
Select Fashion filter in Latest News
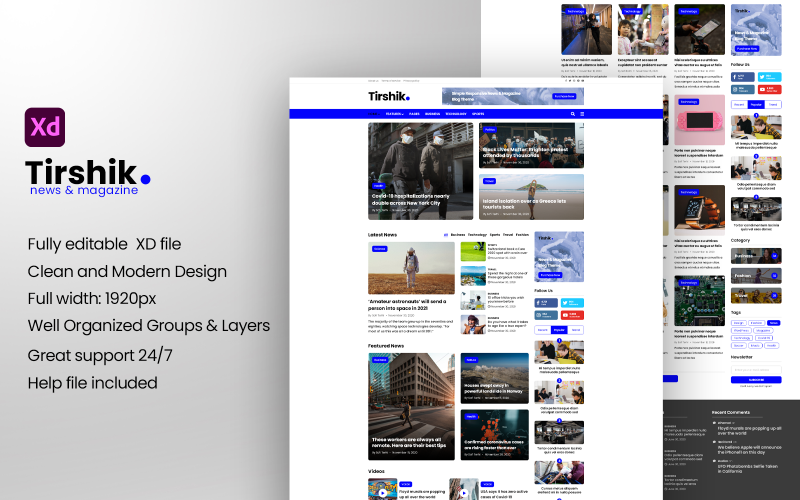pyautogui.click(x=523, y=234)
